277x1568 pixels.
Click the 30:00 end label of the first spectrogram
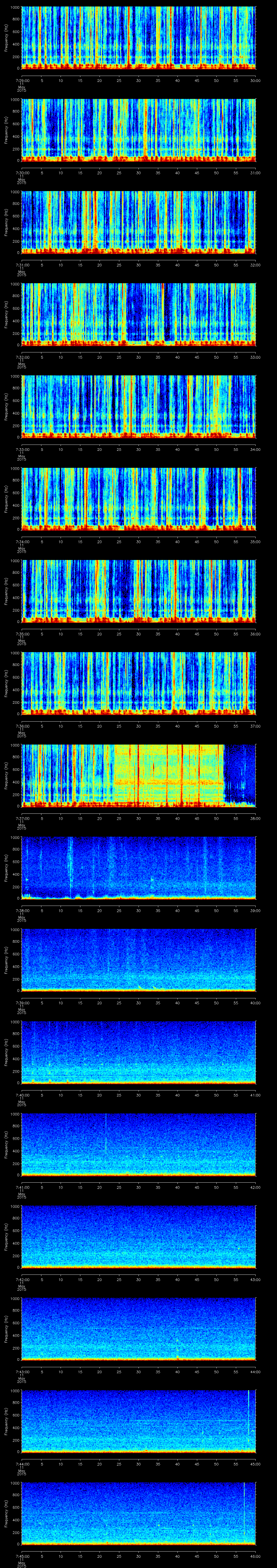pyautogui.click(x=255, y=80)
